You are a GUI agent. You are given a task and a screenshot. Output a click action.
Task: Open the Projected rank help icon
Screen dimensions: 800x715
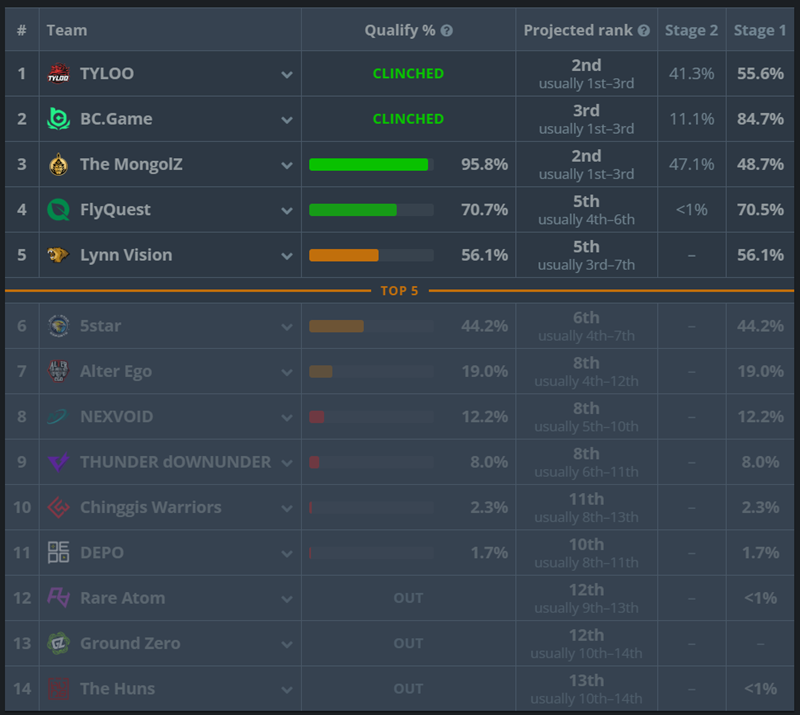pos(644,31)
